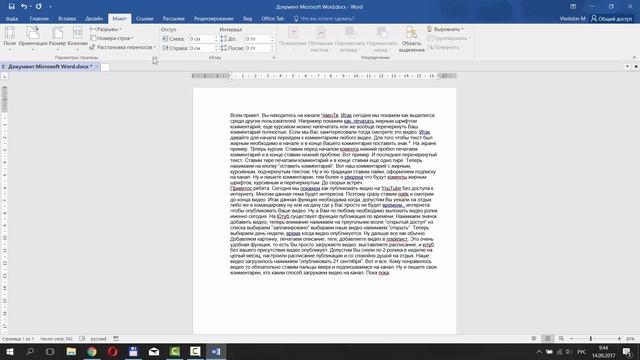This screenshot has height=360, width=640.
Task: Click the page number status indicator
Action: 18,339
